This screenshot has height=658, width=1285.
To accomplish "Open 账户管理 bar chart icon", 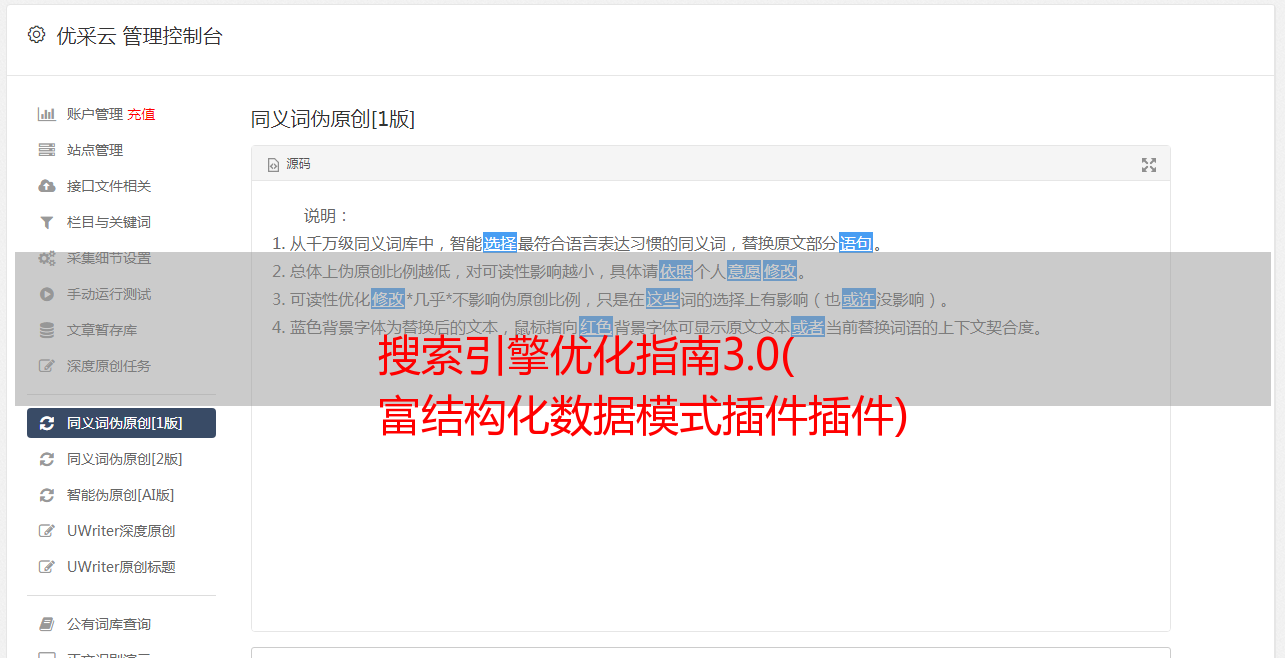I will (x=46, y=114).
